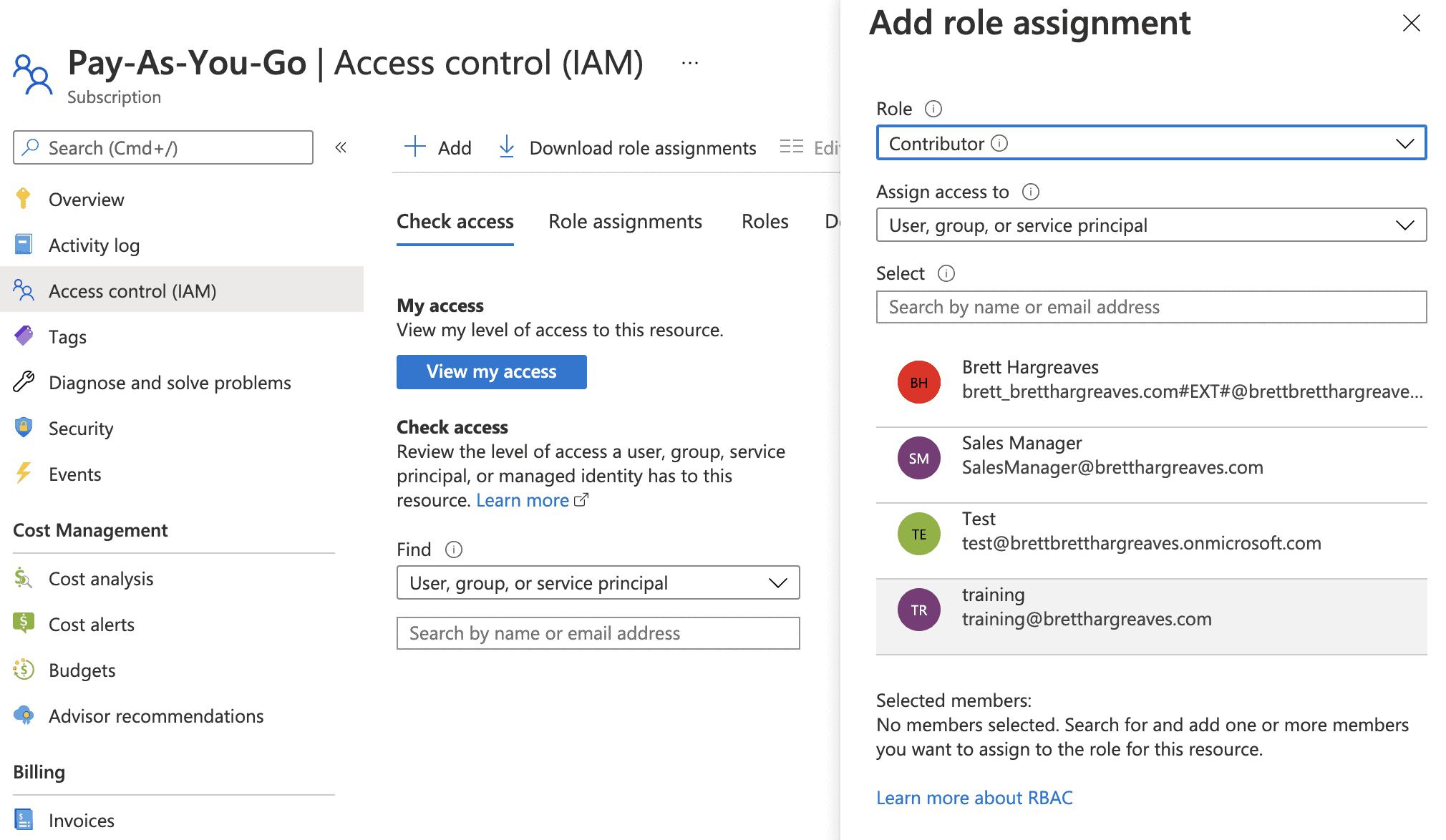This screenshot has width=1446, height=840.
Task: Click the Overview key icon
Action: pos(24,199)
